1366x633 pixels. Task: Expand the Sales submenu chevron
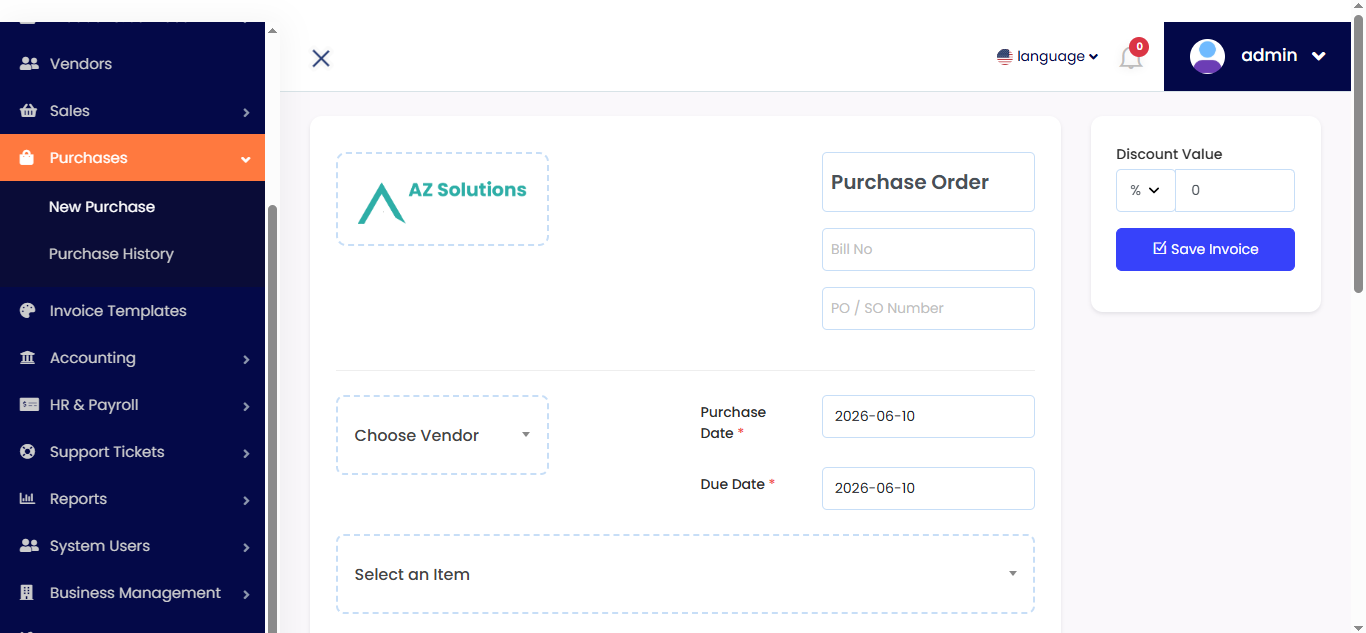pyautogui.click(x=246, y=112)
